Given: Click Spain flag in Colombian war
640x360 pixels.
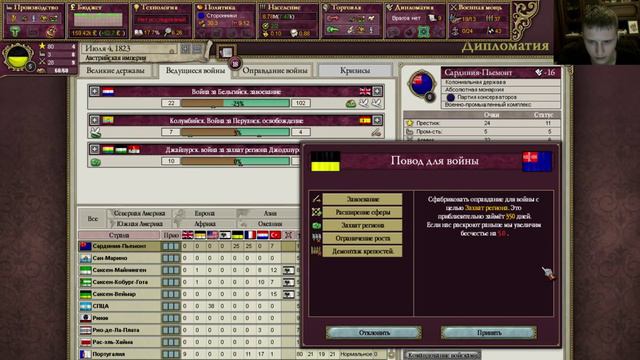Looking at the screenshot, I should tap(365, 120).
